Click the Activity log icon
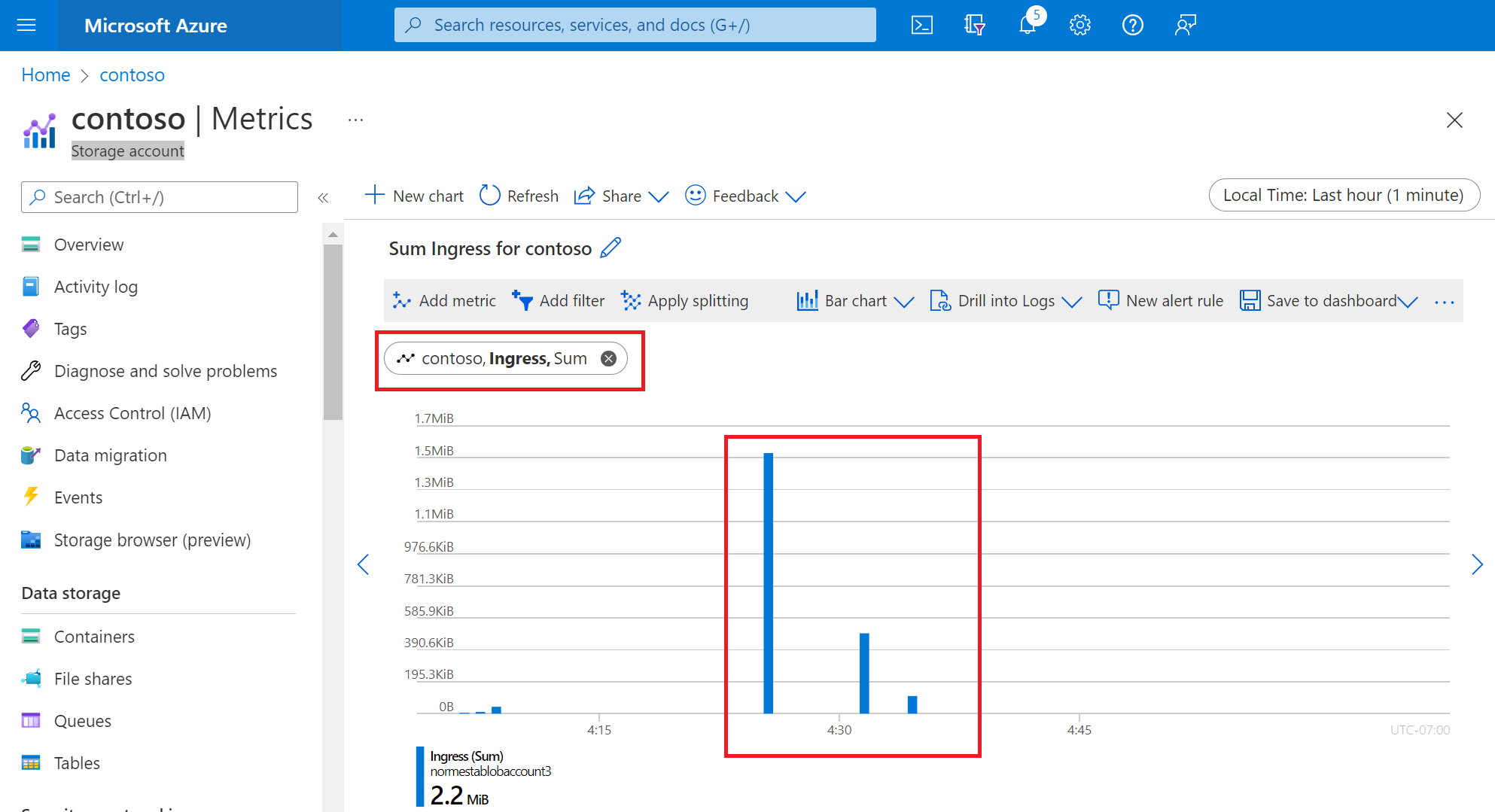The image size is (1495, 812). point(31,287)
